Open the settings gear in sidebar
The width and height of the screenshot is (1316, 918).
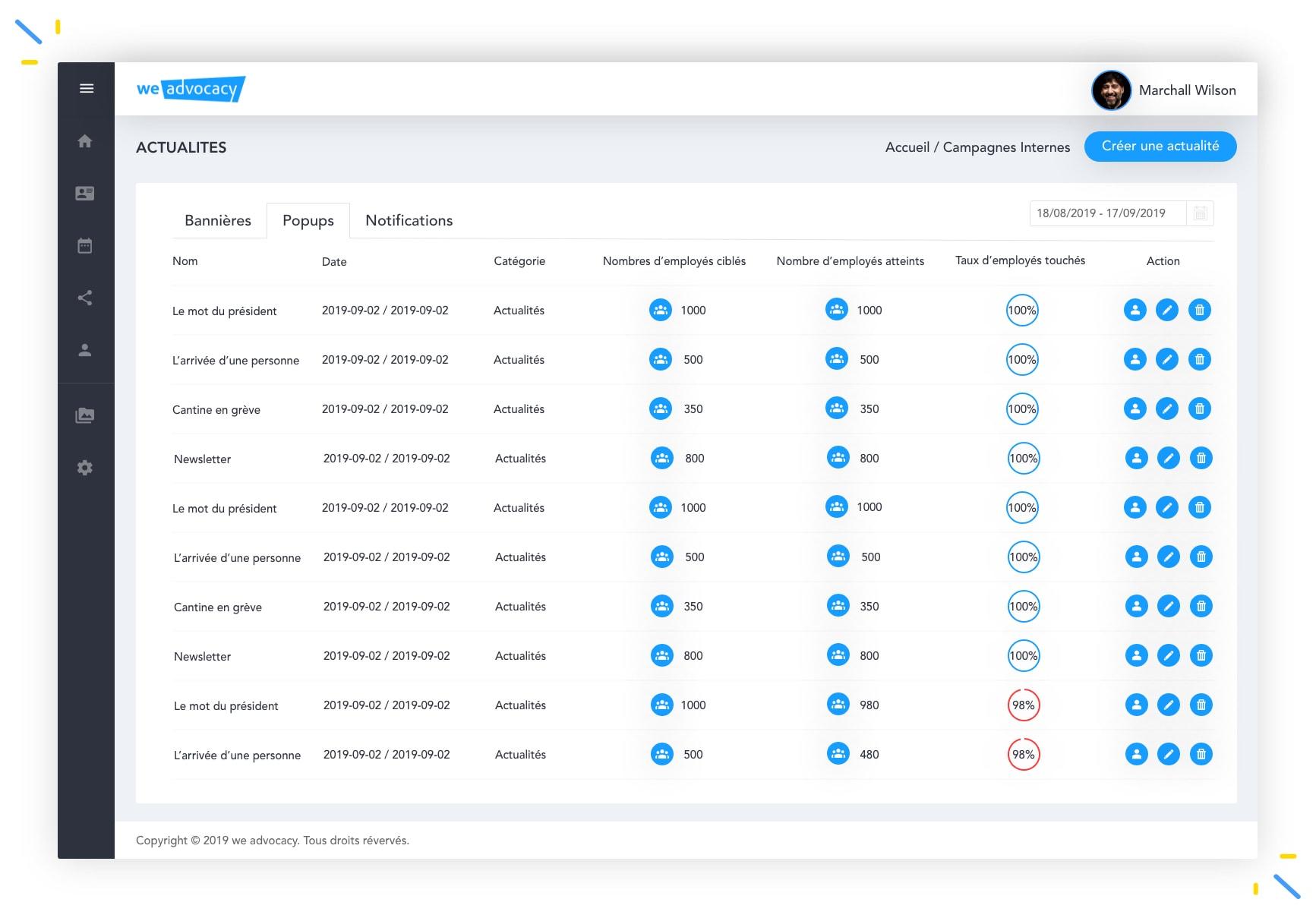tap(85, 468)
